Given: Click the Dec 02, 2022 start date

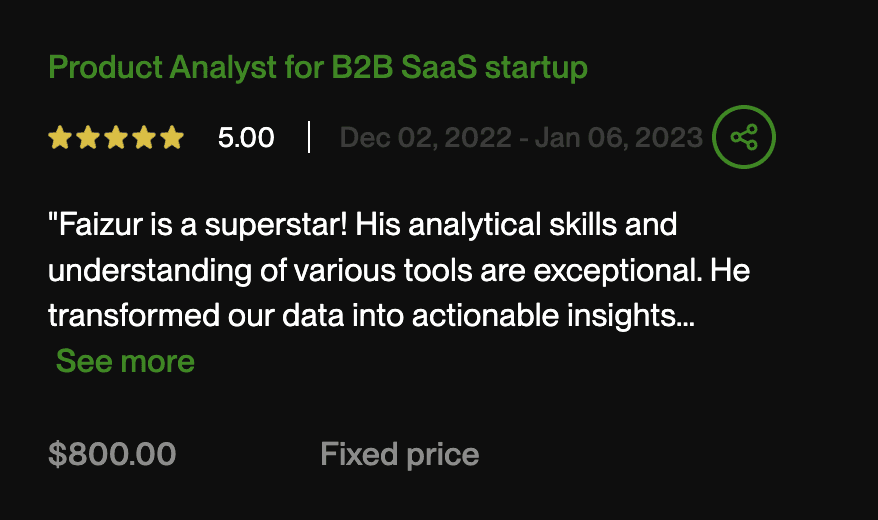Looking at the screenshot, I should 426,138.
